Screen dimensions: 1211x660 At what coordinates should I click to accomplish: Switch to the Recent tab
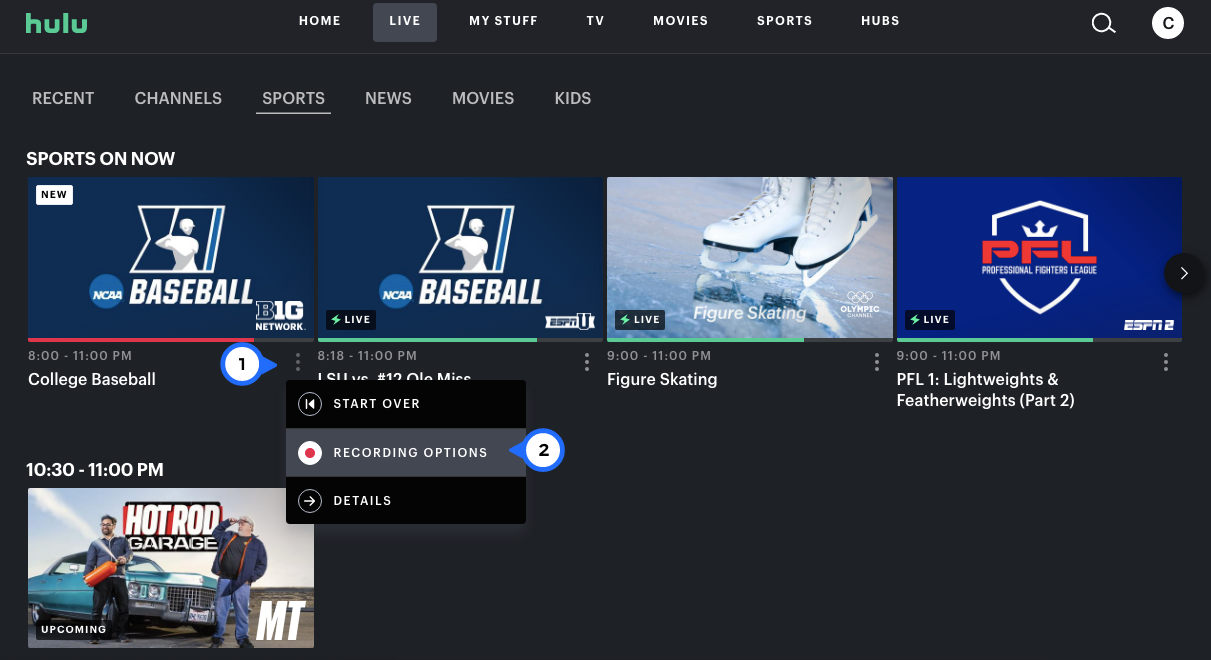pos(63,98)
